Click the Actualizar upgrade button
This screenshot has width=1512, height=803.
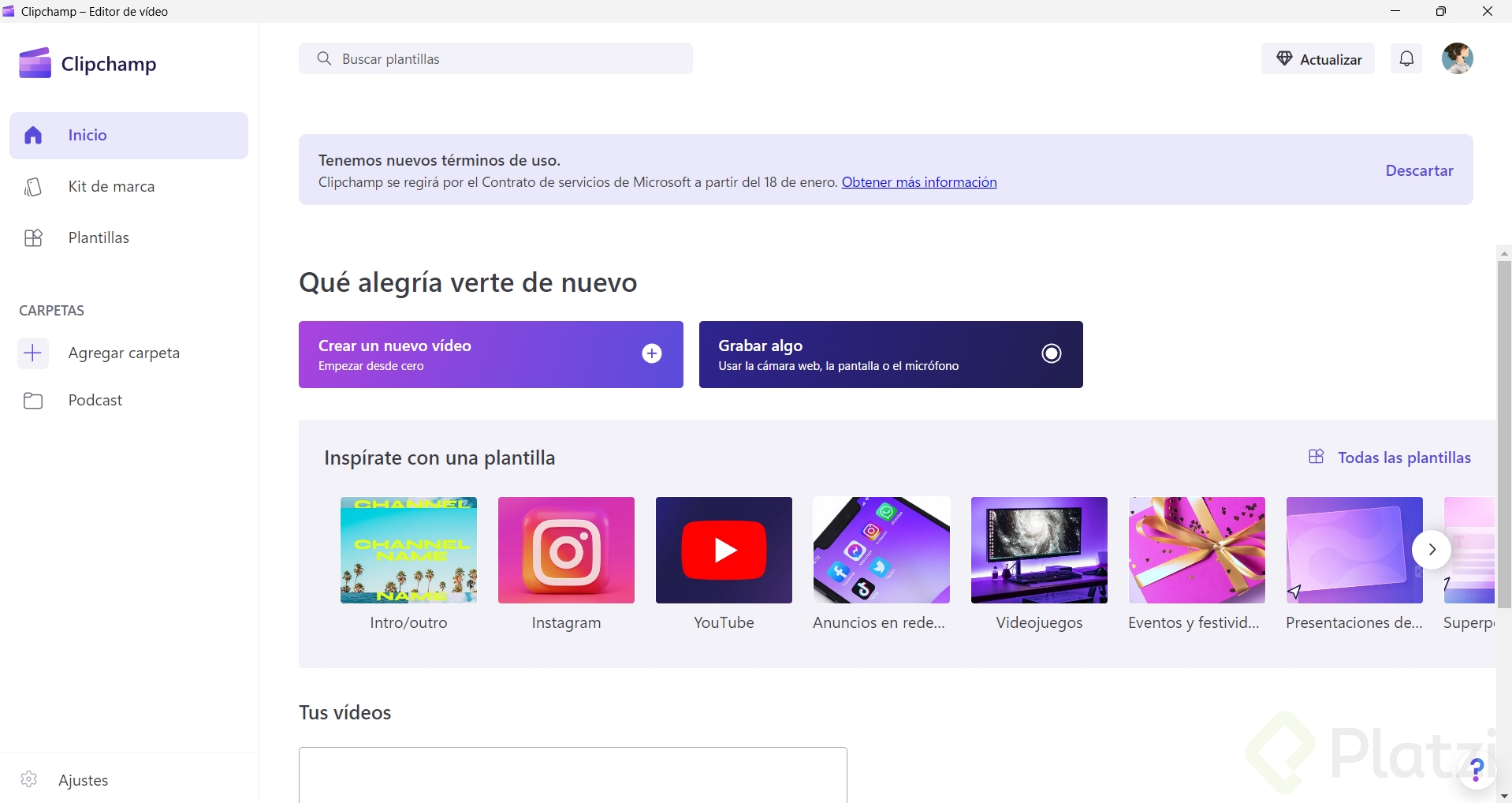(1317, 59)
